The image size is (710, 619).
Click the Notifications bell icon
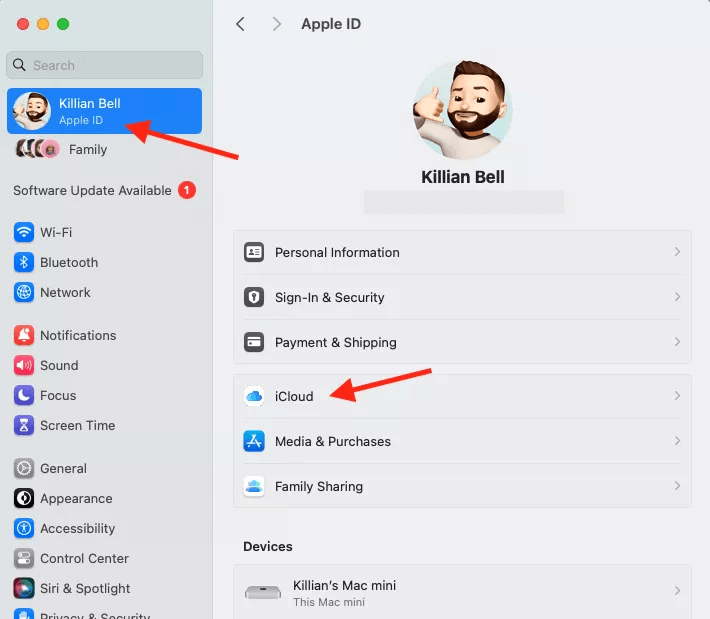pos(24,336)
